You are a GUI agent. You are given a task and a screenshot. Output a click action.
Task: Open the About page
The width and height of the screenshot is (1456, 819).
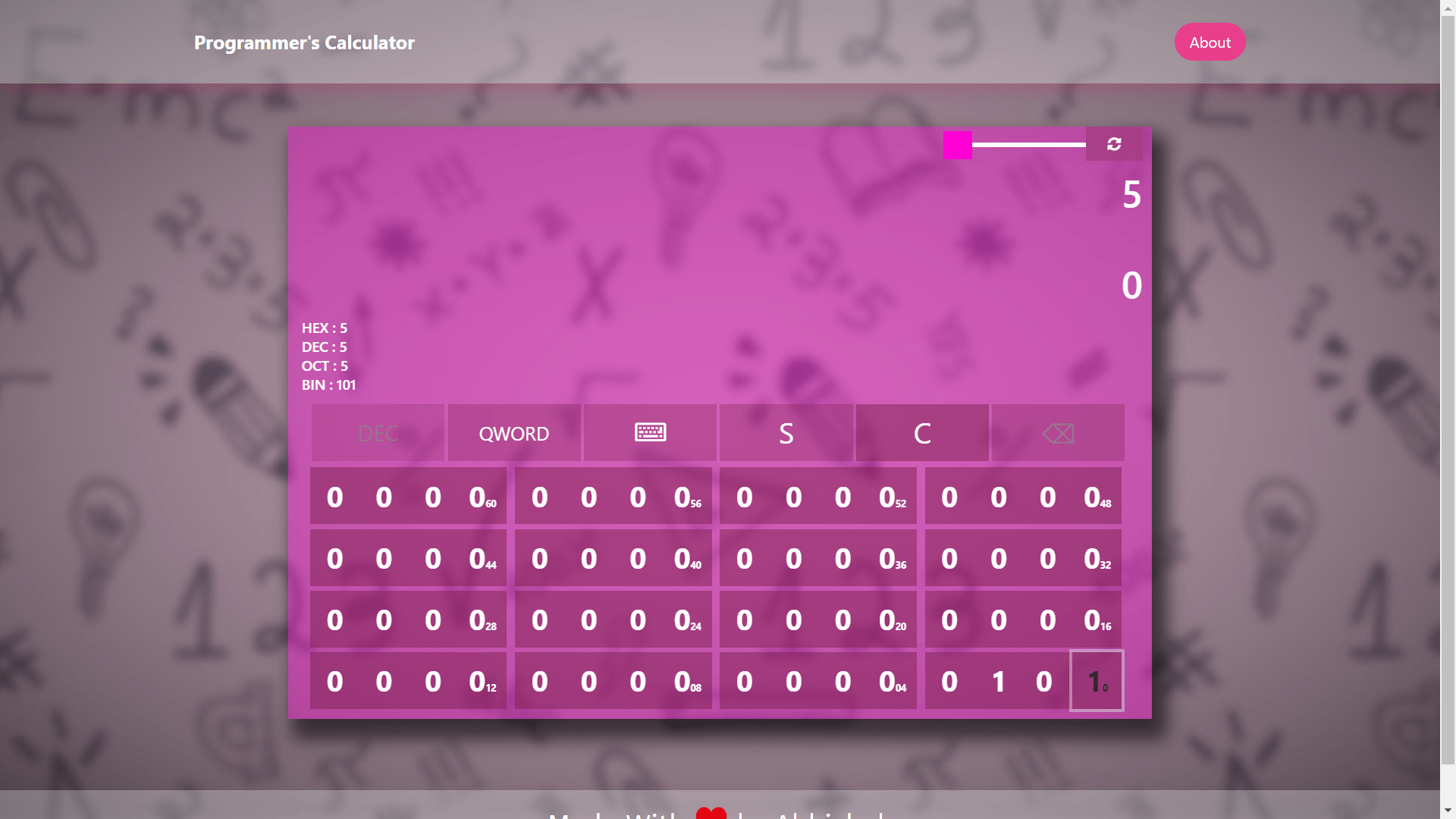click(x=1210, y=42)
